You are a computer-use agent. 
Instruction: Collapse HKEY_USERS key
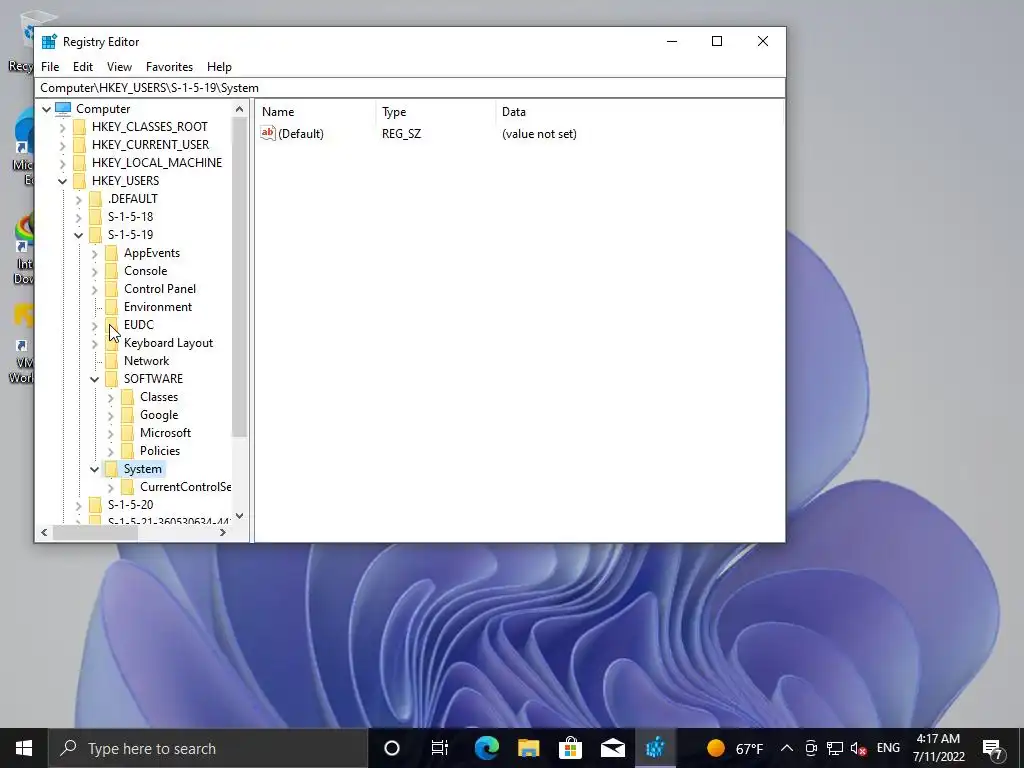click(63, 181)
